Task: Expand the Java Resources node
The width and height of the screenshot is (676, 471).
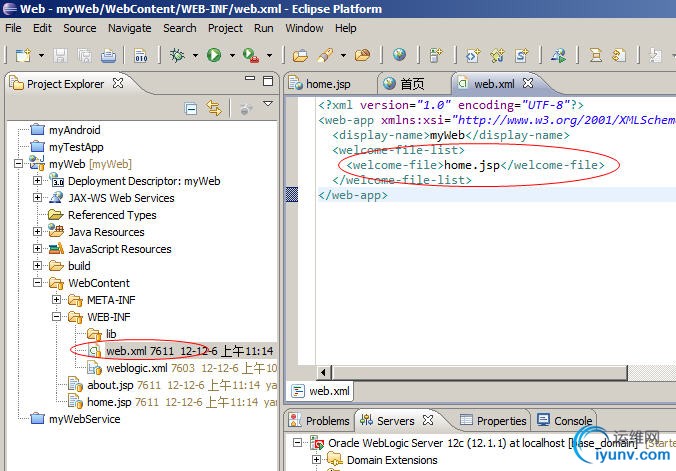Action: coord(38,232)
